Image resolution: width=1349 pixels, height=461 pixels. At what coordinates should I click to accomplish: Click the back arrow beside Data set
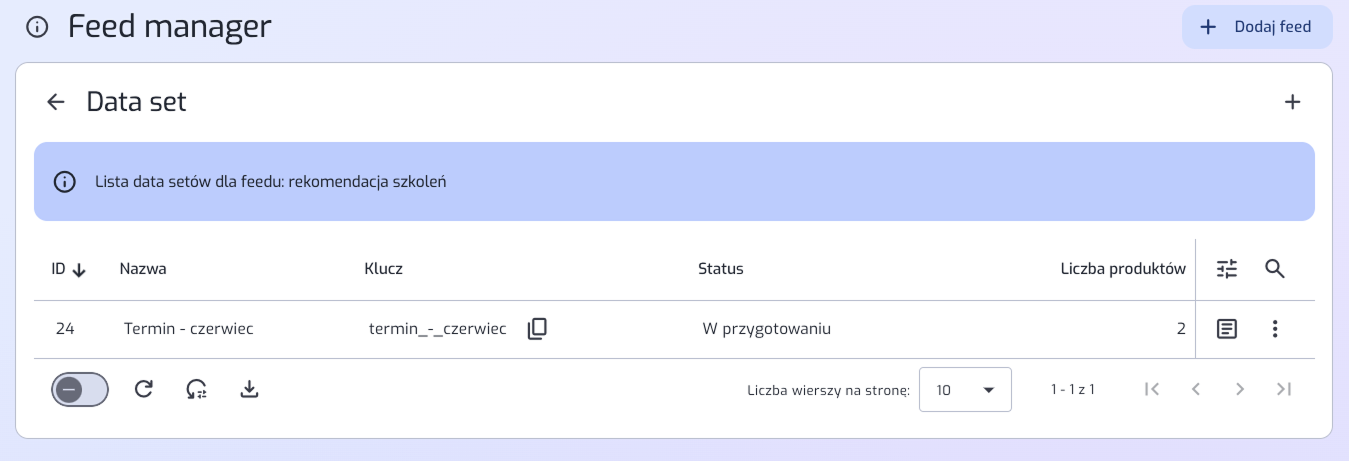coord(56,102)
